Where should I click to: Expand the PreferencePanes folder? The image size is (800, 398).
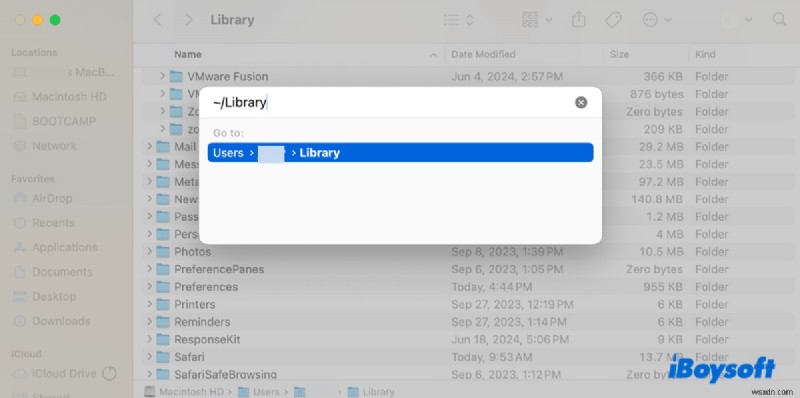(149, 269)
